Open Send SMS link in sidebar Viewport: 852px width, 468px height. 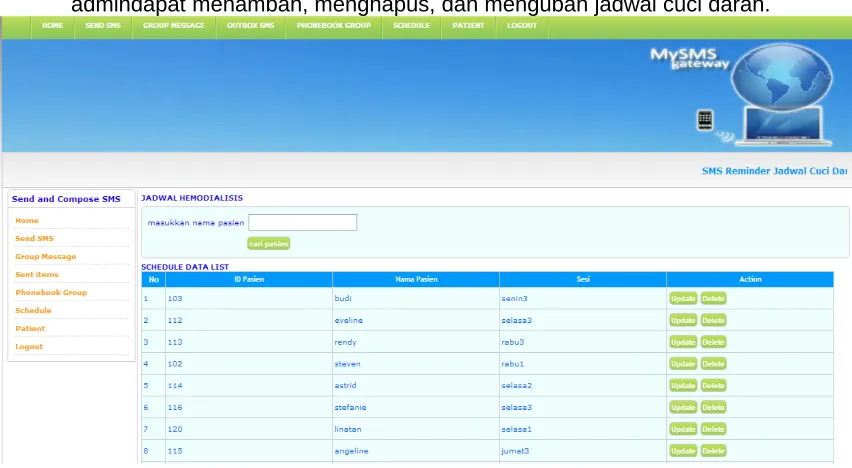tap(34, 238)
